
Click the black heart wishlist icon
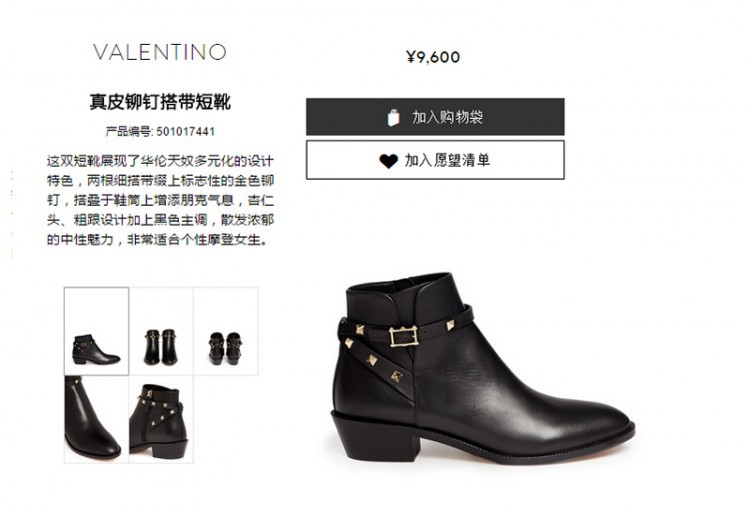coord(389,161)
